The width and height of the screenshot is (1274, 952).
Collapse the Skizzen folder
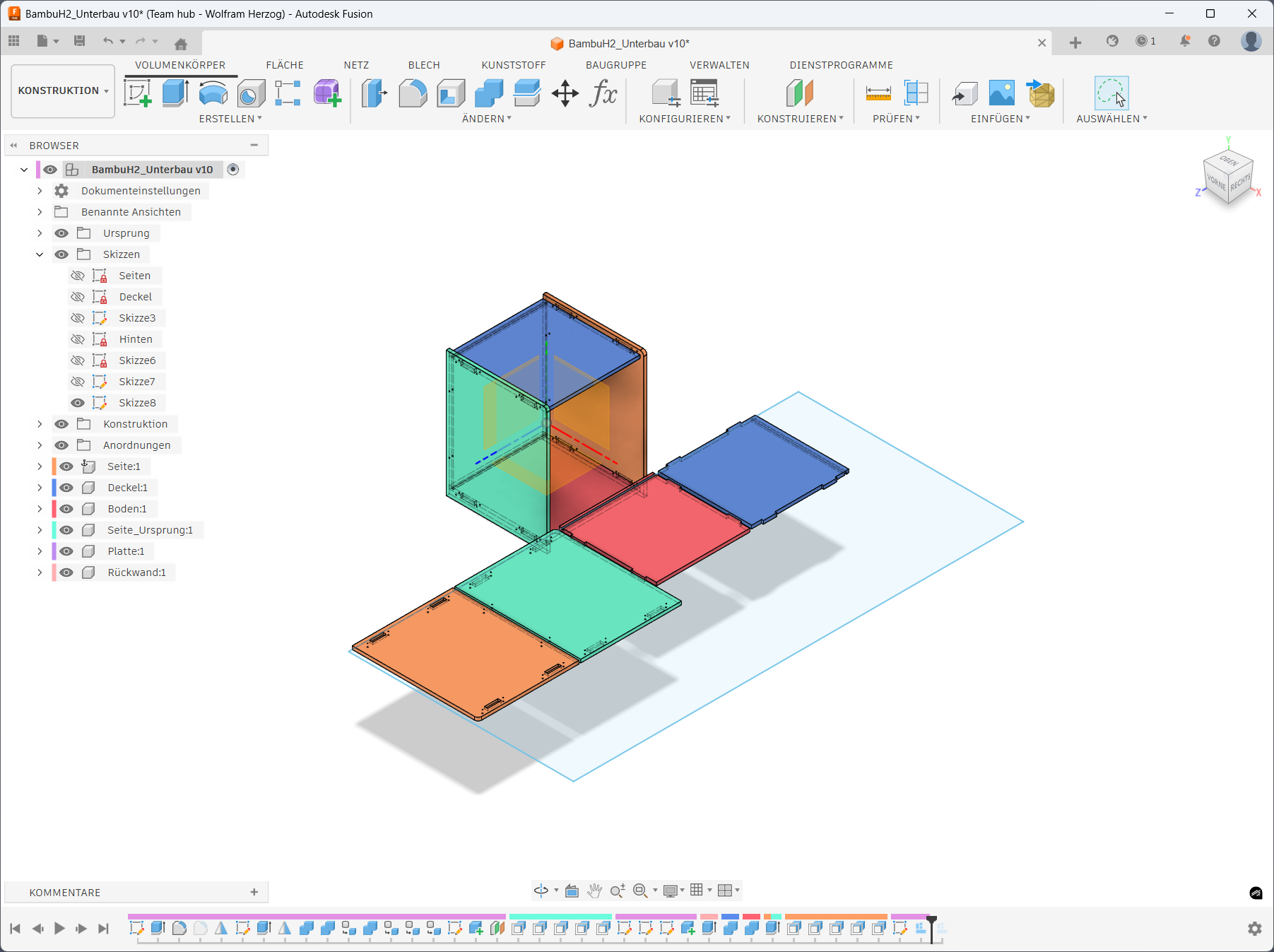click(40, 254)
